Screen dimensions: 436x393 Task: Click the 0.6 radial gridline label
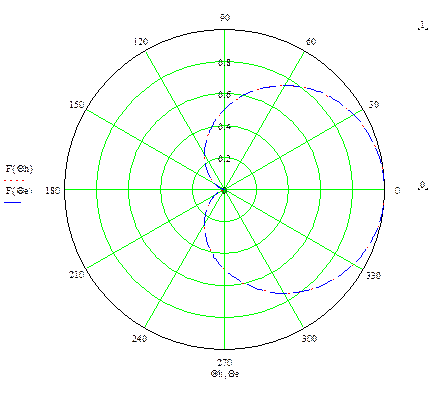pos(224,94)
